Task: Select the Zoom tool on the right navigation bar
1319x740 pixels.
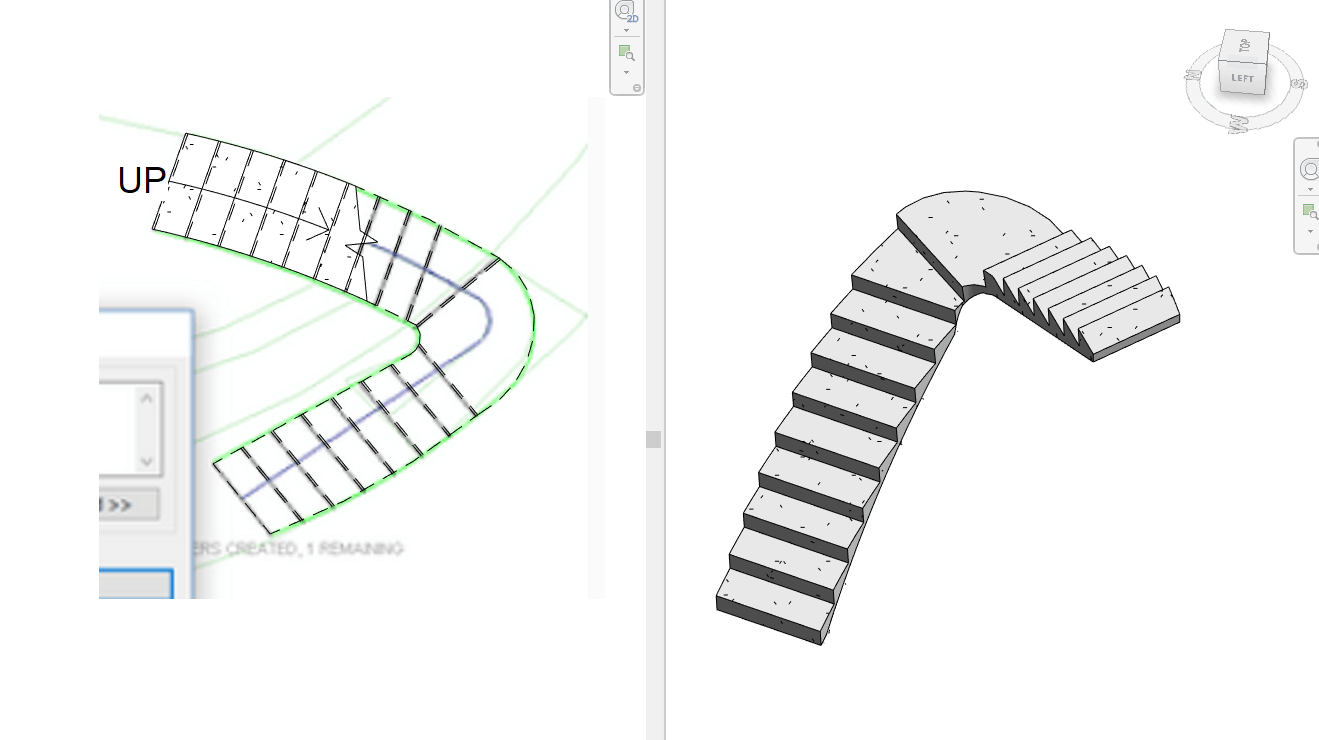Action: pos(1308,212)
